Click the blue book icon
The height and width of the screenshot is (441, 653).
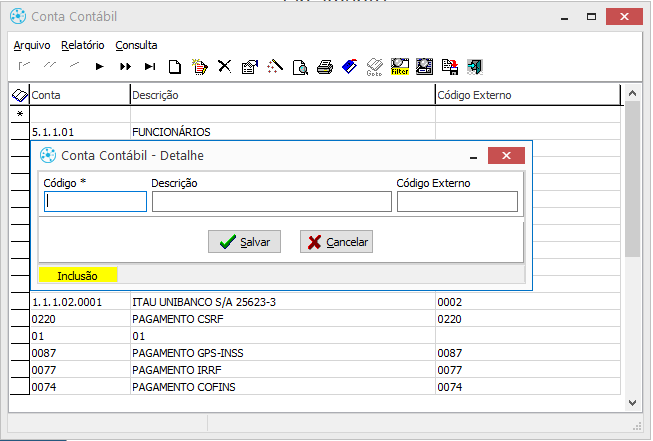click(350, 66)
